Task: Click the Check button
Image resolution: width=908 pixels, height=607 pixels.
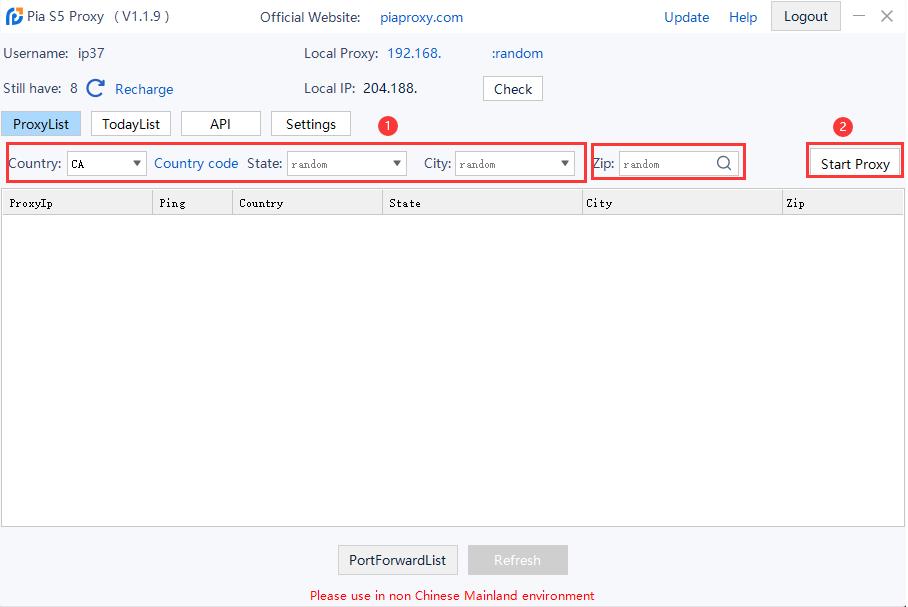Action: click(x=513, y=89)
